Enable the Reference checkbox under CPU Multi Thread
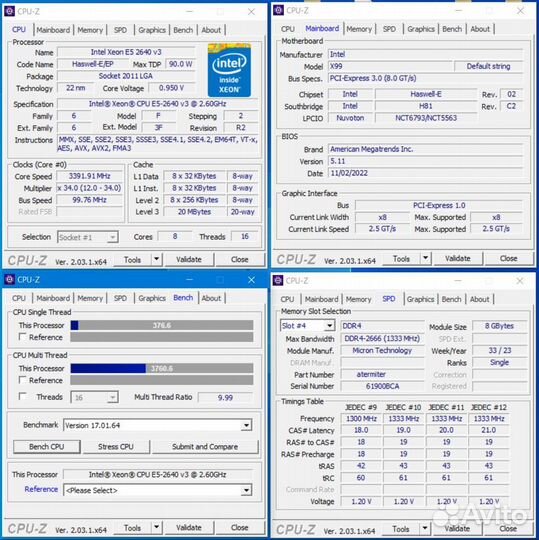 click(22, 380)
